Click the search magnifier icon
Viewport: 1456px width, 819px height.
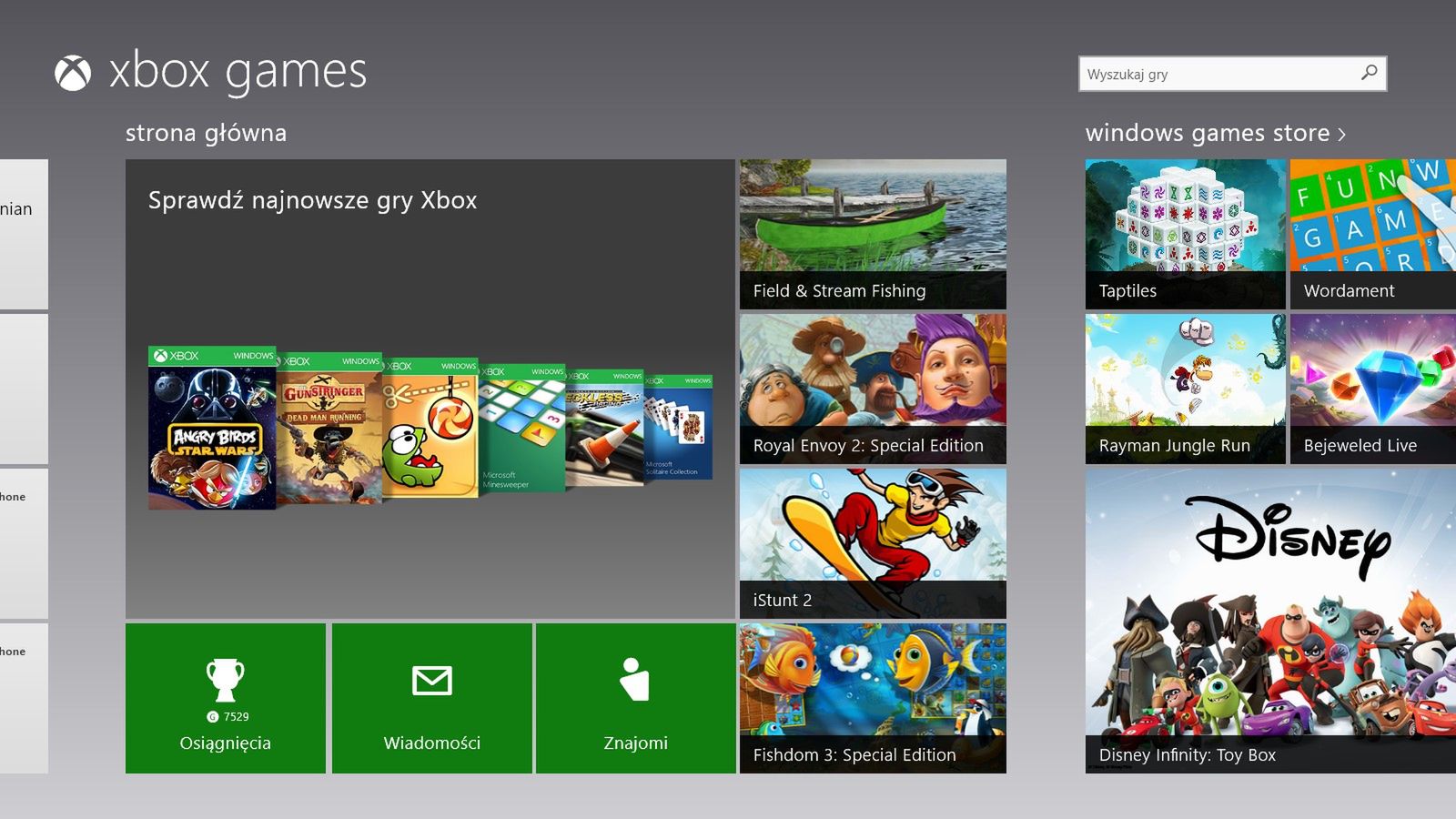point(1369,73)
